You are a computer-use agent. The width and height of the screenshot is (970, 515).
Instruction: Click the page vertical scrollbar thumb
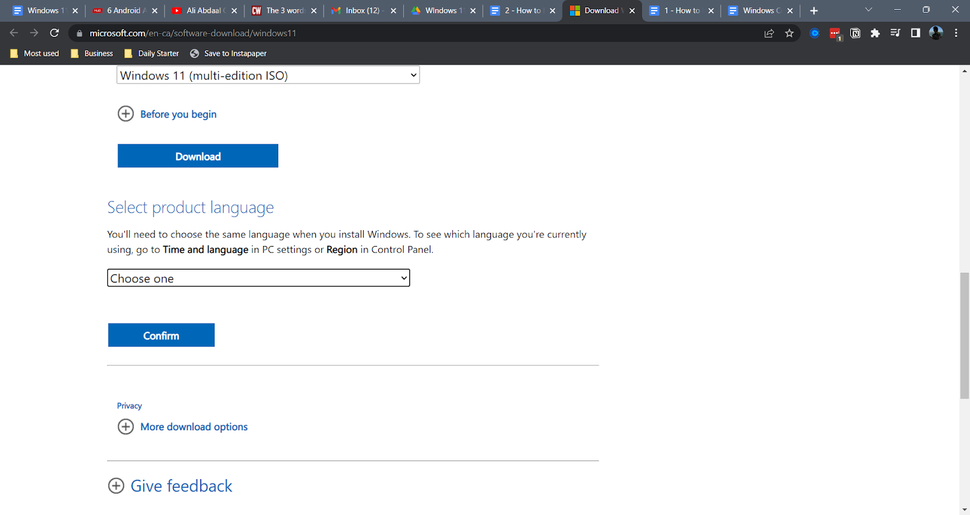tap(964, 335)
